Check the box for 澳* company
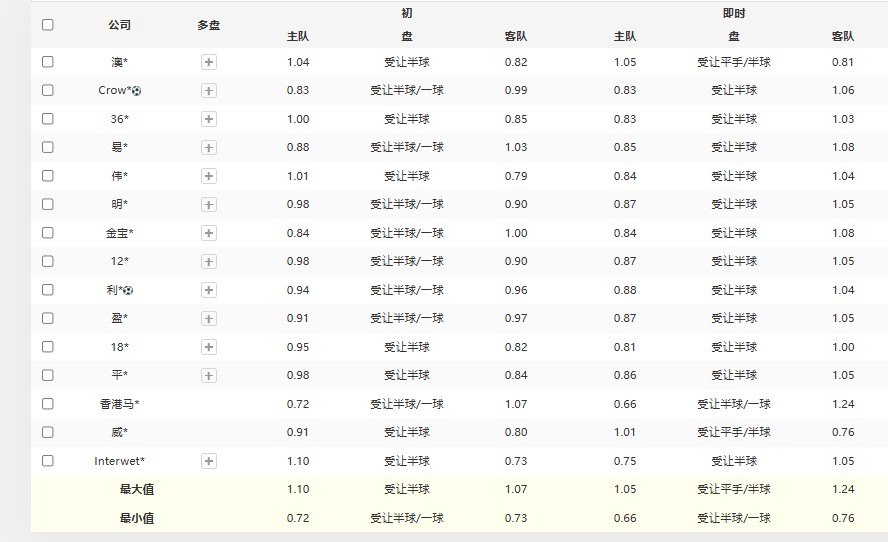Screen dimensions: 888x542 pos(48,62)
